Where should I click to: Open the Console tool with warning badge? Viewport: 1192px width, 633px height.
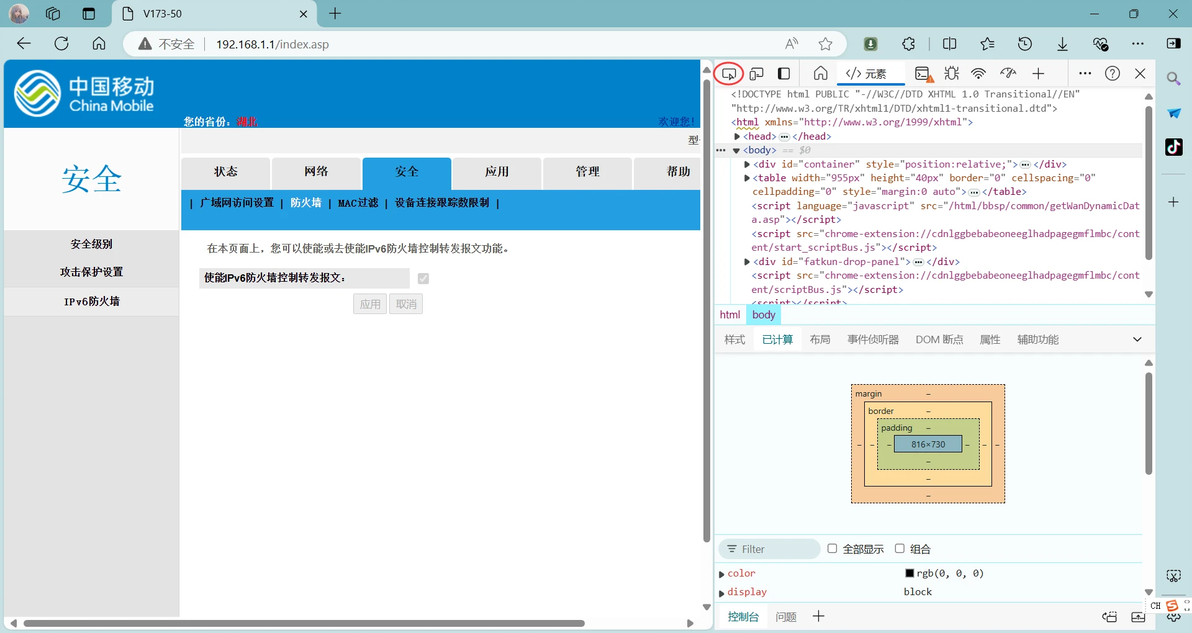(x=923, y=74)
